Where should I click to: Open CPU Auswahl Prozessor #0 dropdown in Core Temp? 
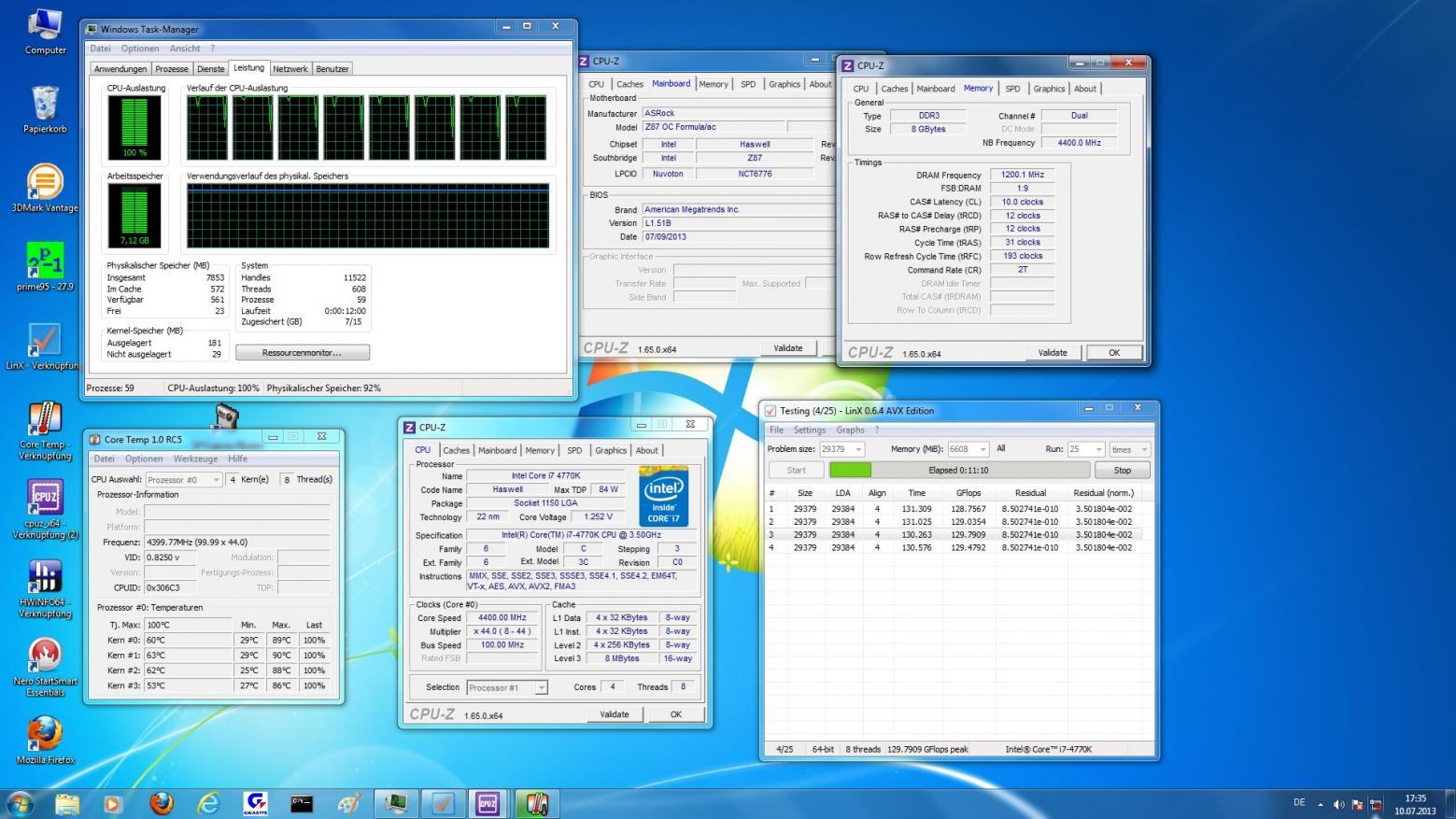[183, 479]
